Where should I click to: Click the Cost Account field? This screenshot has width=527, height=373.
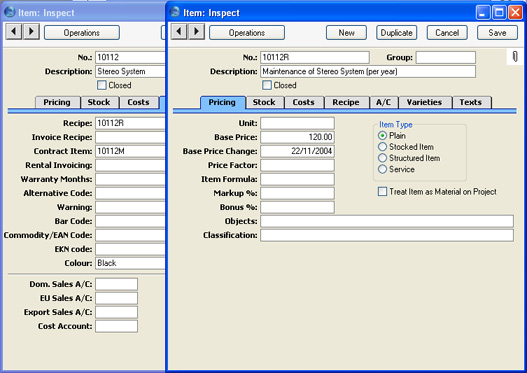(x=116, y=326)
